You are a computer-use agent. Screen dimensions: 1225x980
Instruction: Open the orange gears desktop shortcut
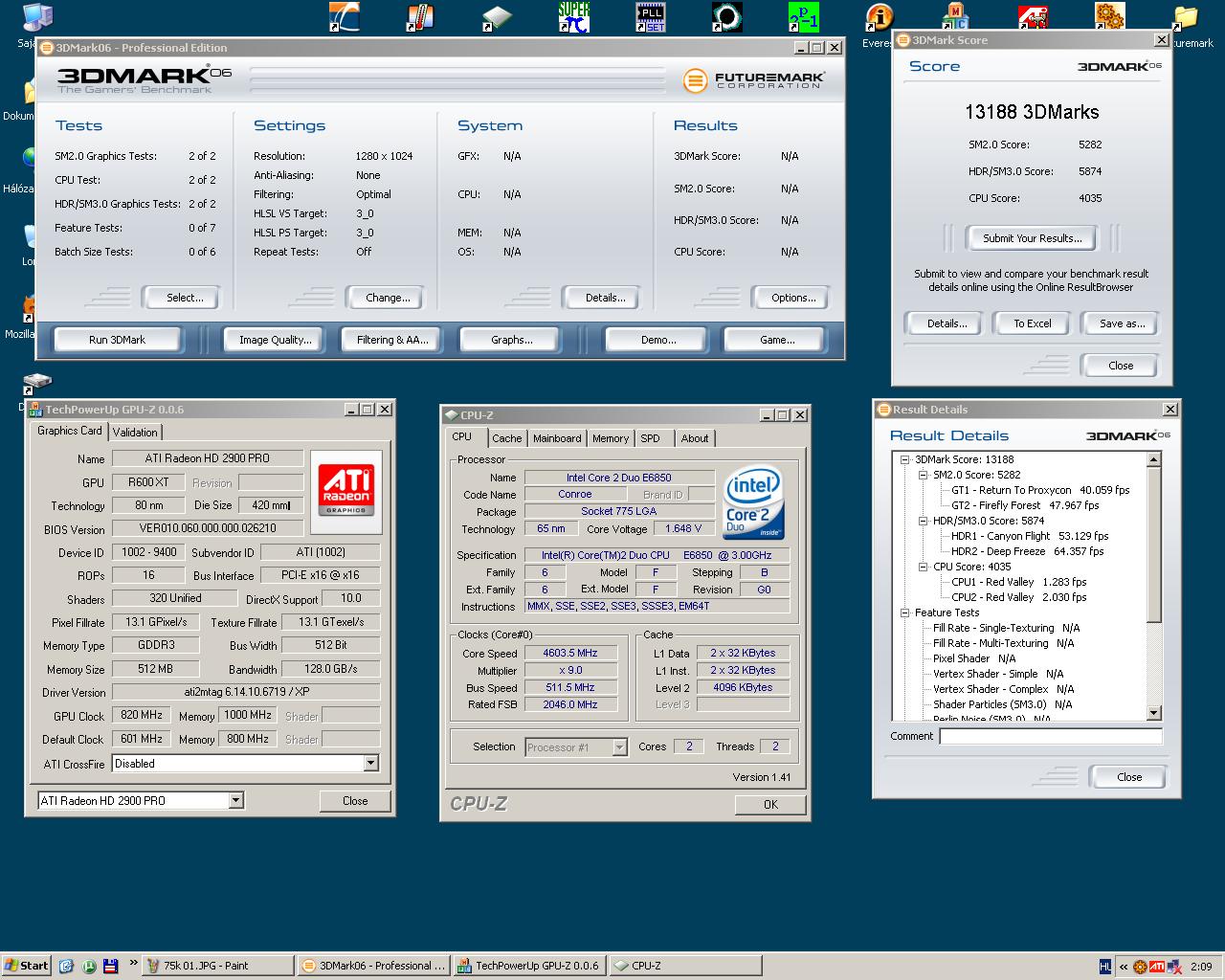click(1109, 17)
